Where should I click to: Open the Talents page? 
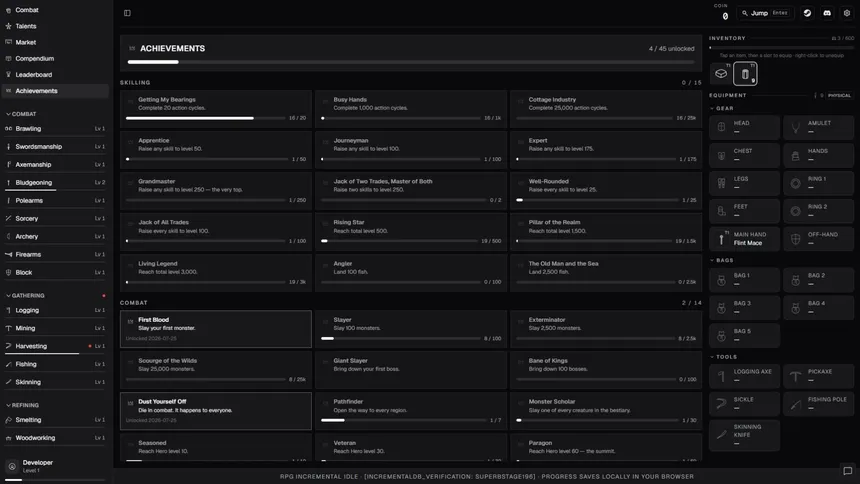(x=55, y=26)
